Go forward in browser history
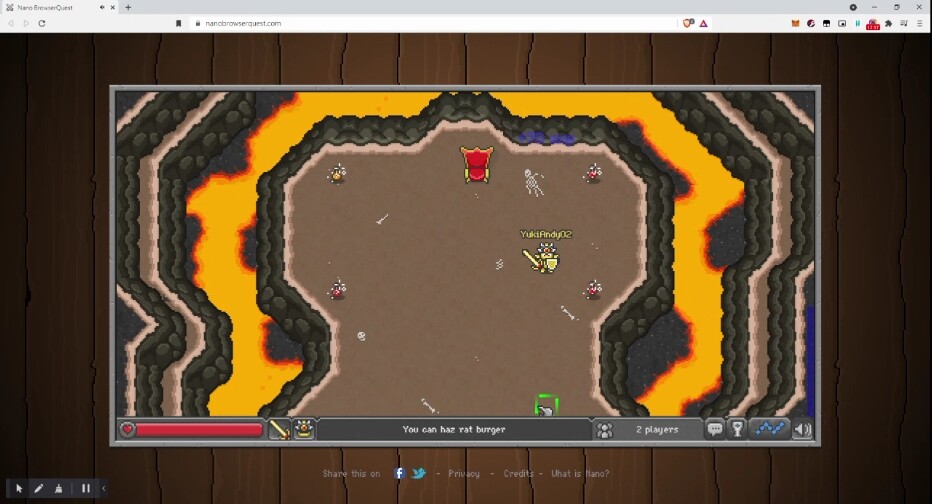 [x=26, y=23]
